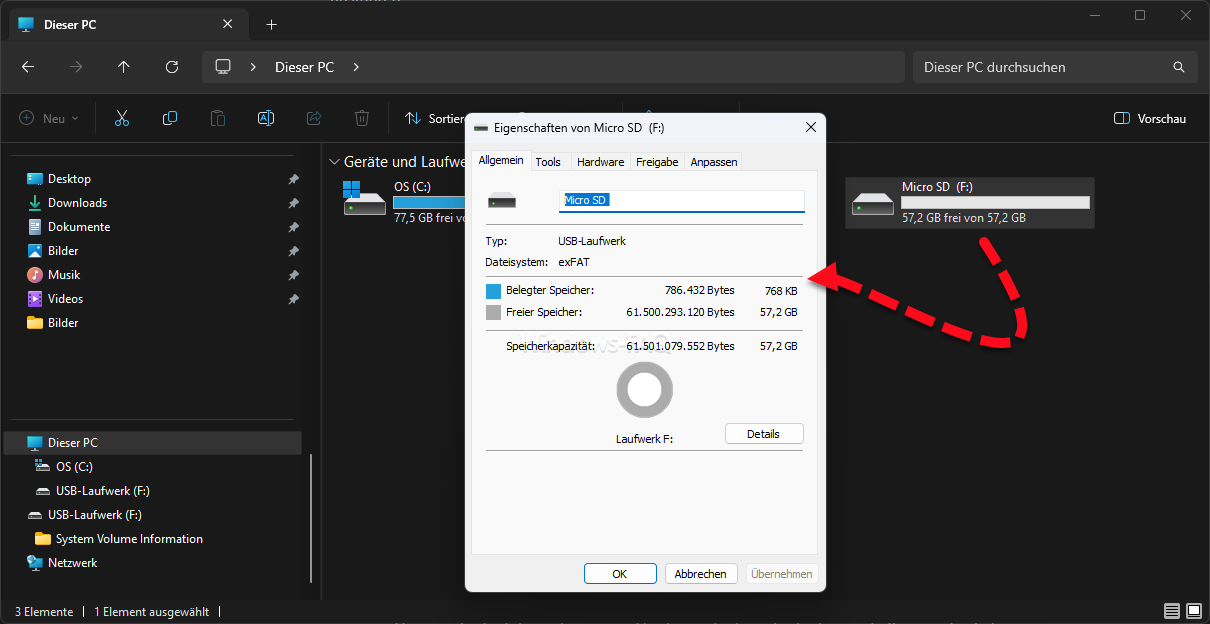Switch to the Tools tab
This screenshot has height=624, width=1210.
pyautogui.click(x=548, y=162)
